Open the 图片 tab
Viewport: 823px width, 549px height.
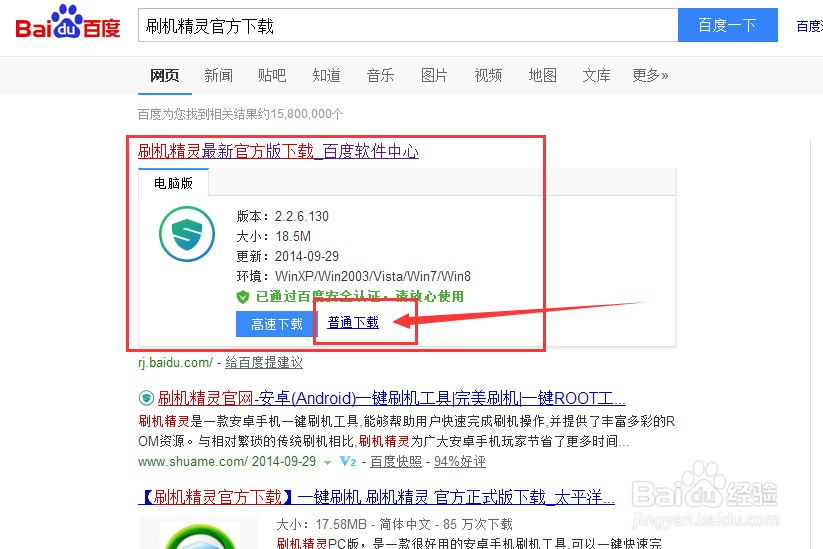pyautogui.click(x=434, y=76)
